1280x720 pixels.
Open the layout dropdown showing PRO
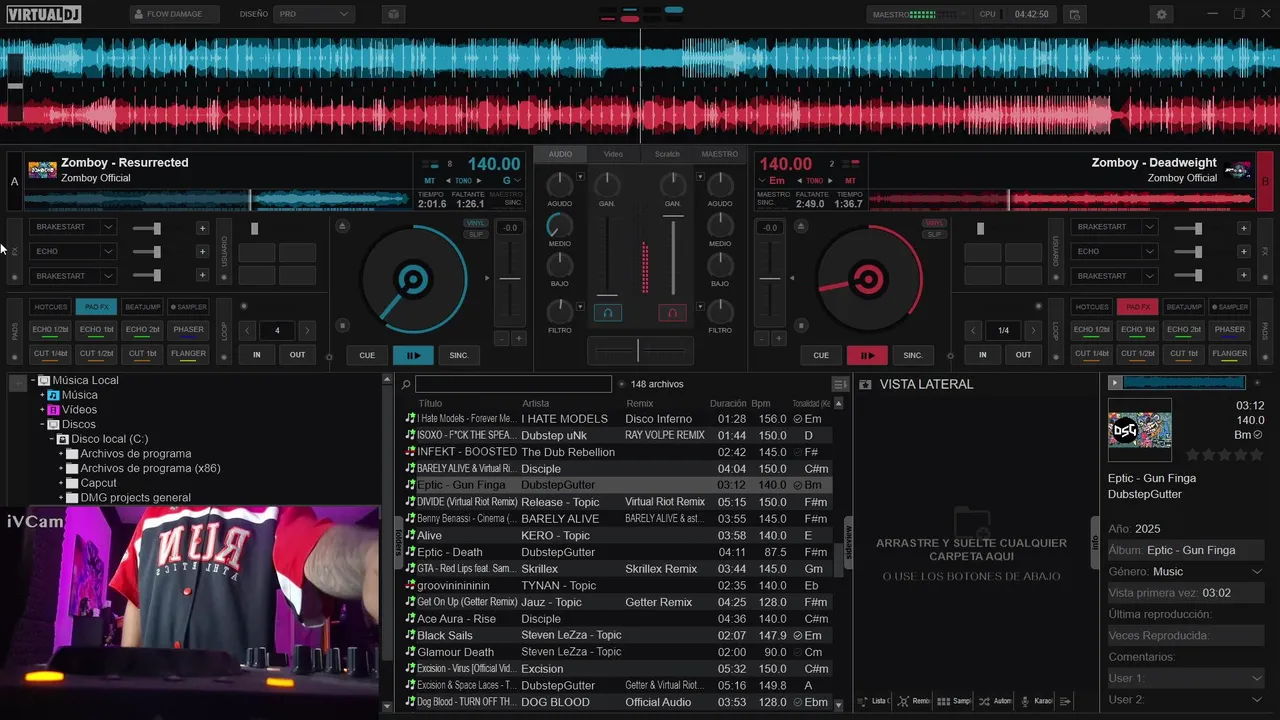point(314,14)
